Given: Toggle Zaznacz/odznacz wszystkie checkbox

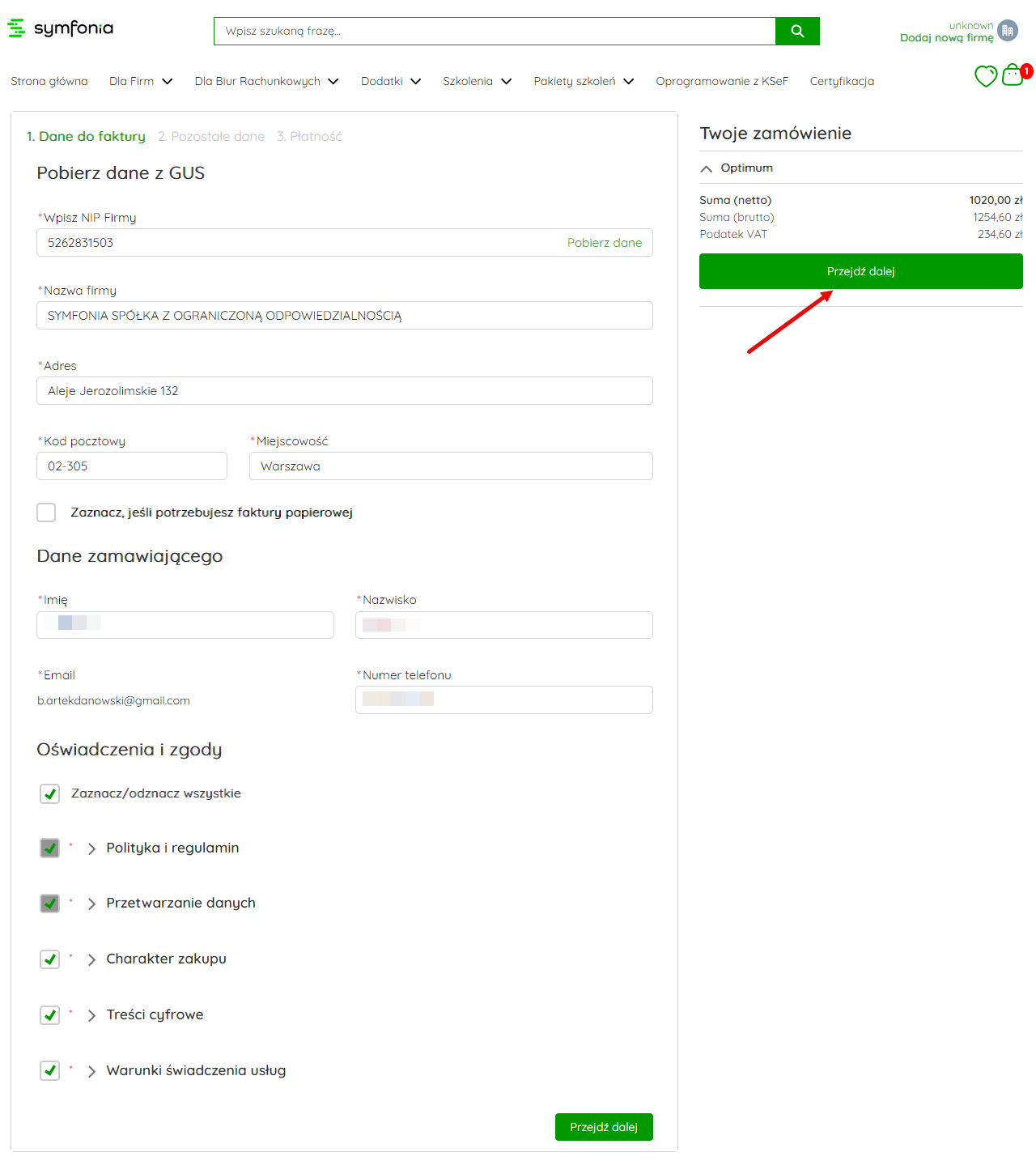Looking at the screenshot, I should click(50, 793).
